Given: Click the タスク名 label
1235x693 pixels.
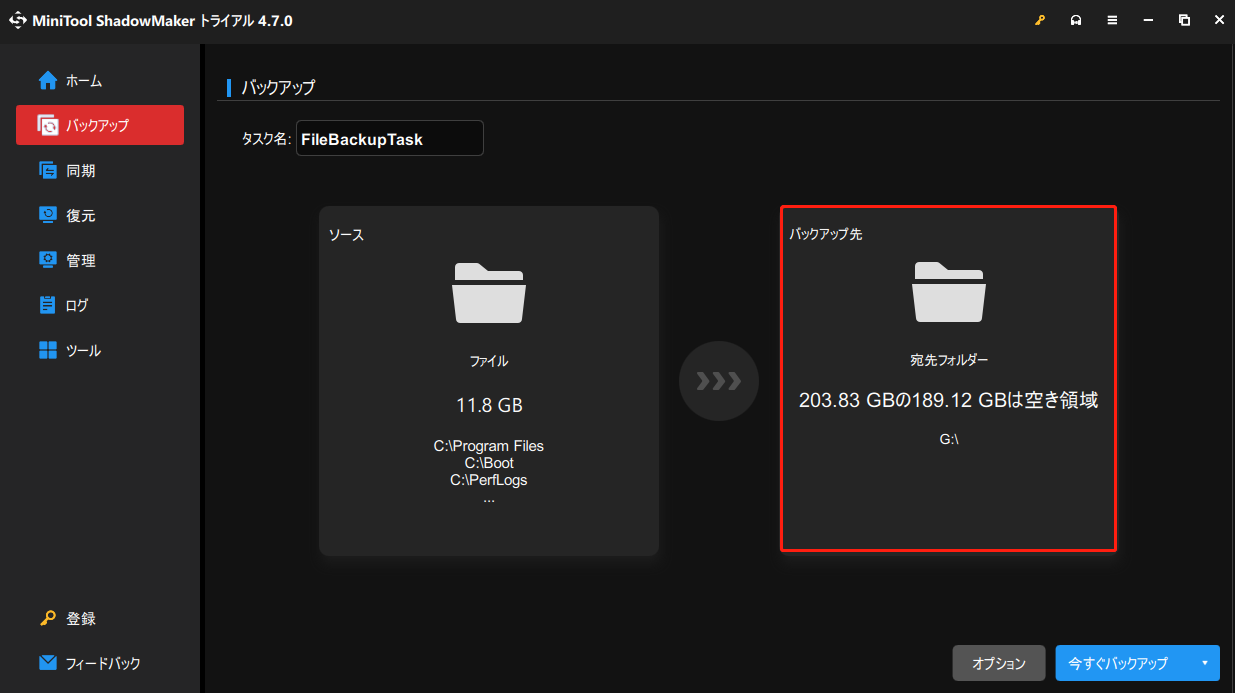Looking at the screenshot, I should click(x=265, y=139).
